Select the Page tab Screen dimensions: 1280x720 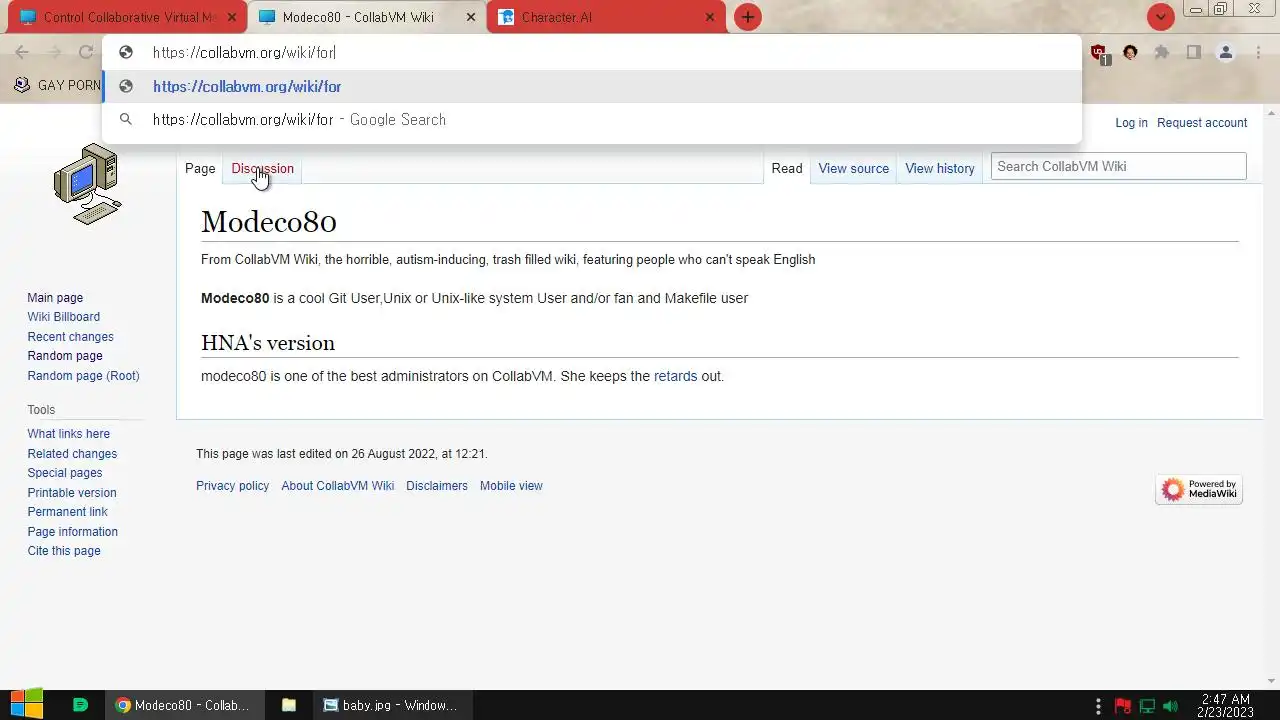click(x=200, y=168)
